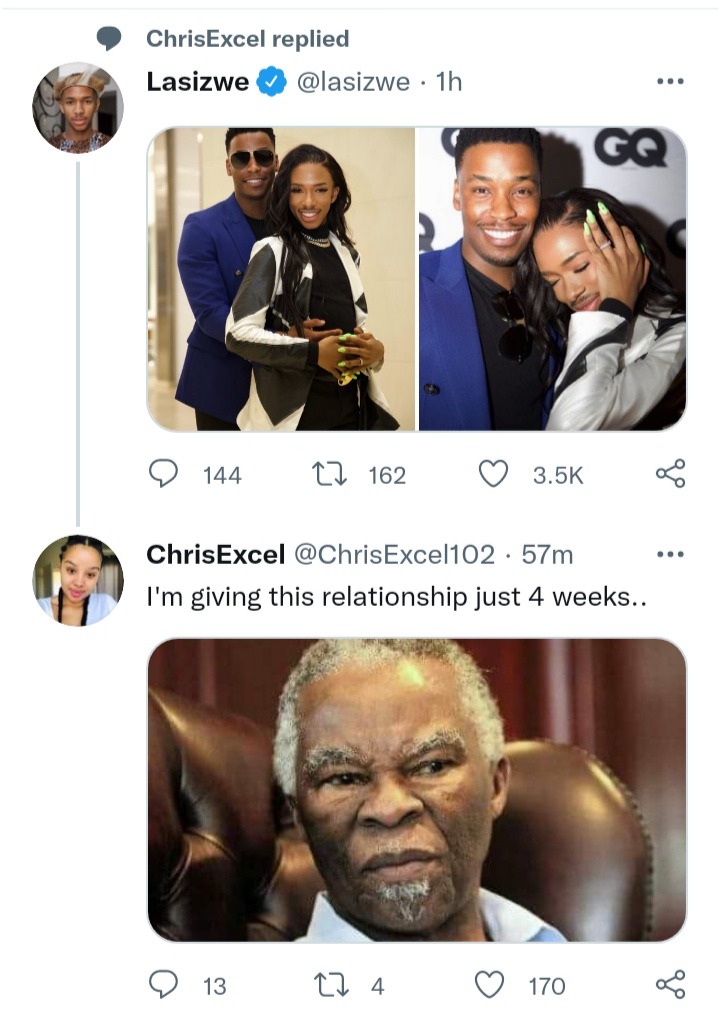Open more options menu on ChrisExcel's tweet
This screenshot has width=719, height=1014.
tap(670, 554)
